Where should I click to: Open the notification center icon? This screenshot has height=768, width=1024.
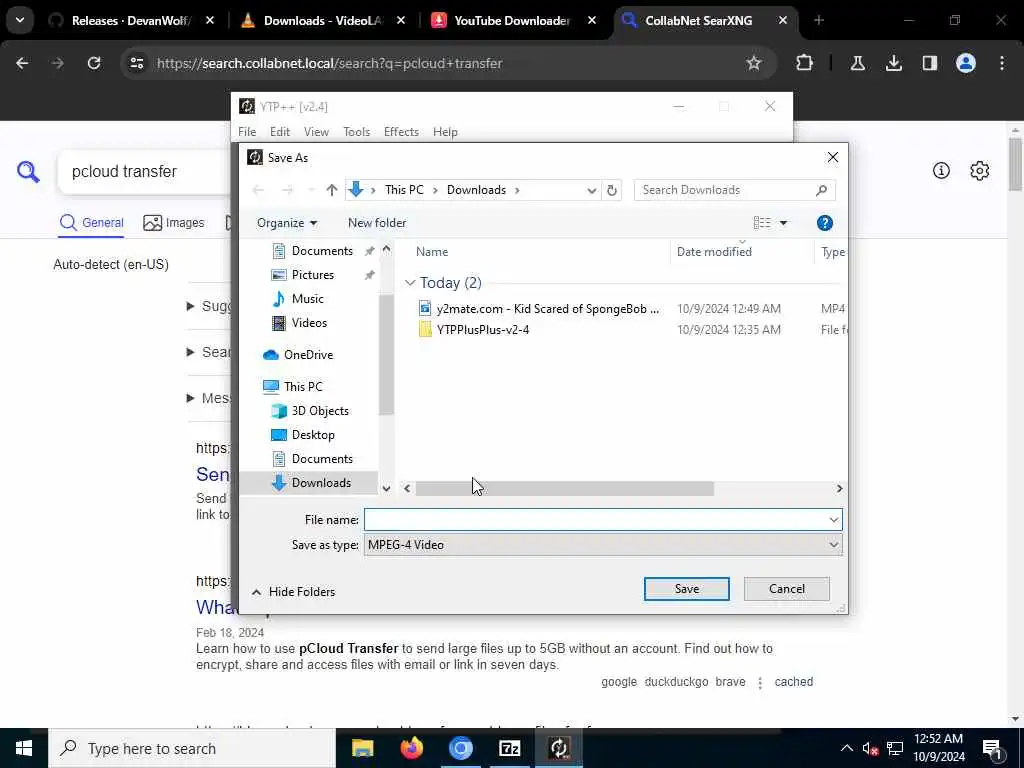pyautogui.click(x=992, y=748)
